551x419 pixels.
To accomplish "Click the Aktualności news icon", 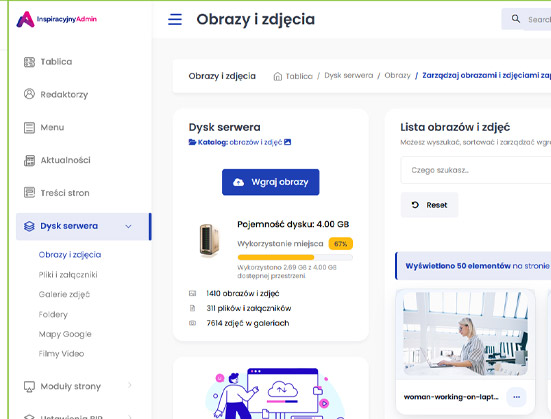I will [x=29, y=160].
